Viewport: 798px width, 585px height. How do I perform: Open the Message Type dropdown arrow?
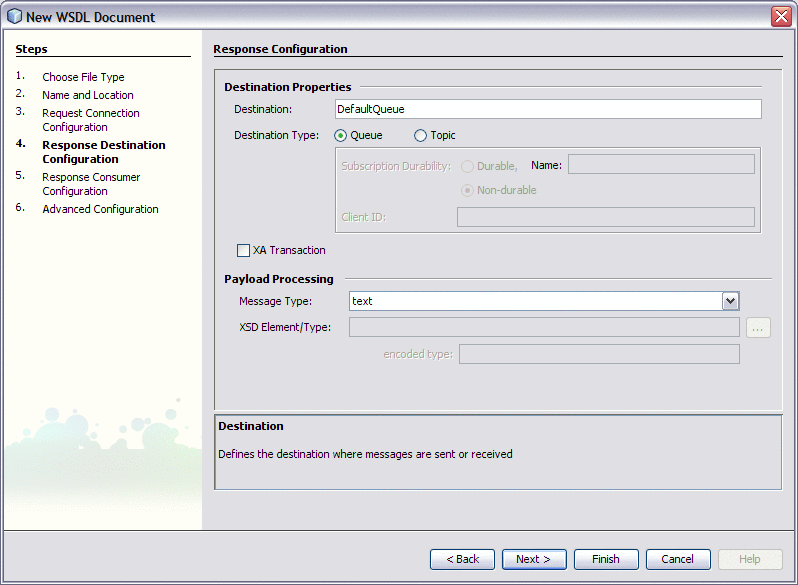coord(730,301)
